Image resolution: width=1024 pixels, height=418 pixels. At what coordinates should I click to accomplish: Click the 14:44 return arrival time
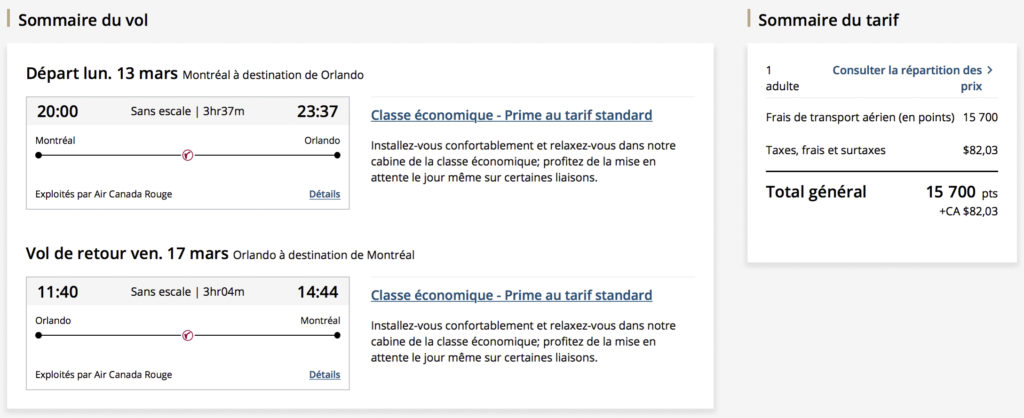tap(317, 292)
